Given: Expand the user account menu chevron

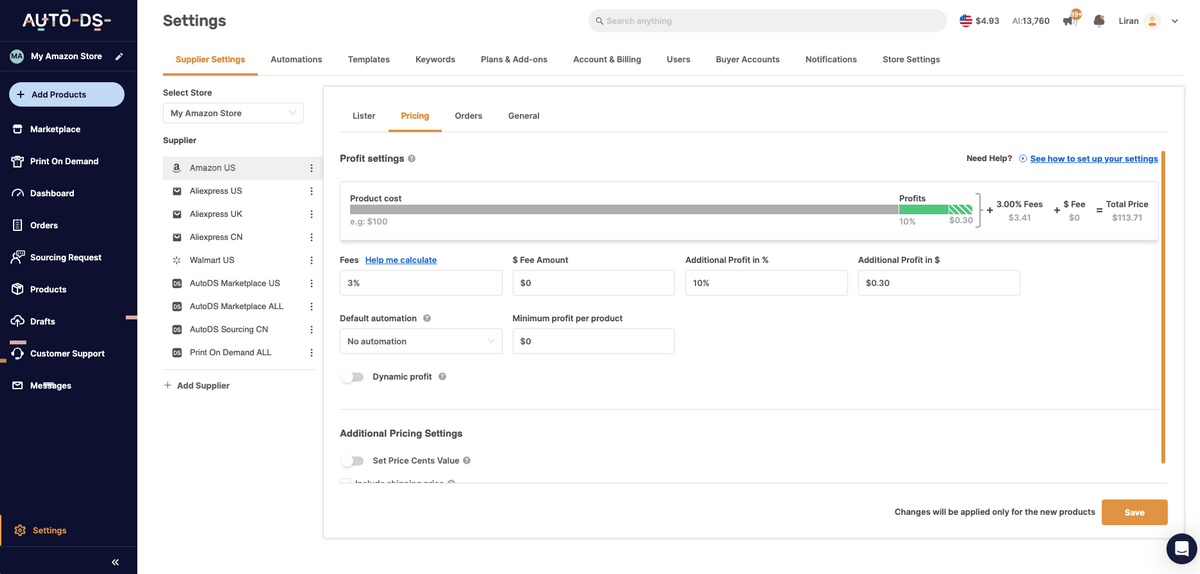Looking at the screenshot, I should (x=1174, y=21).
